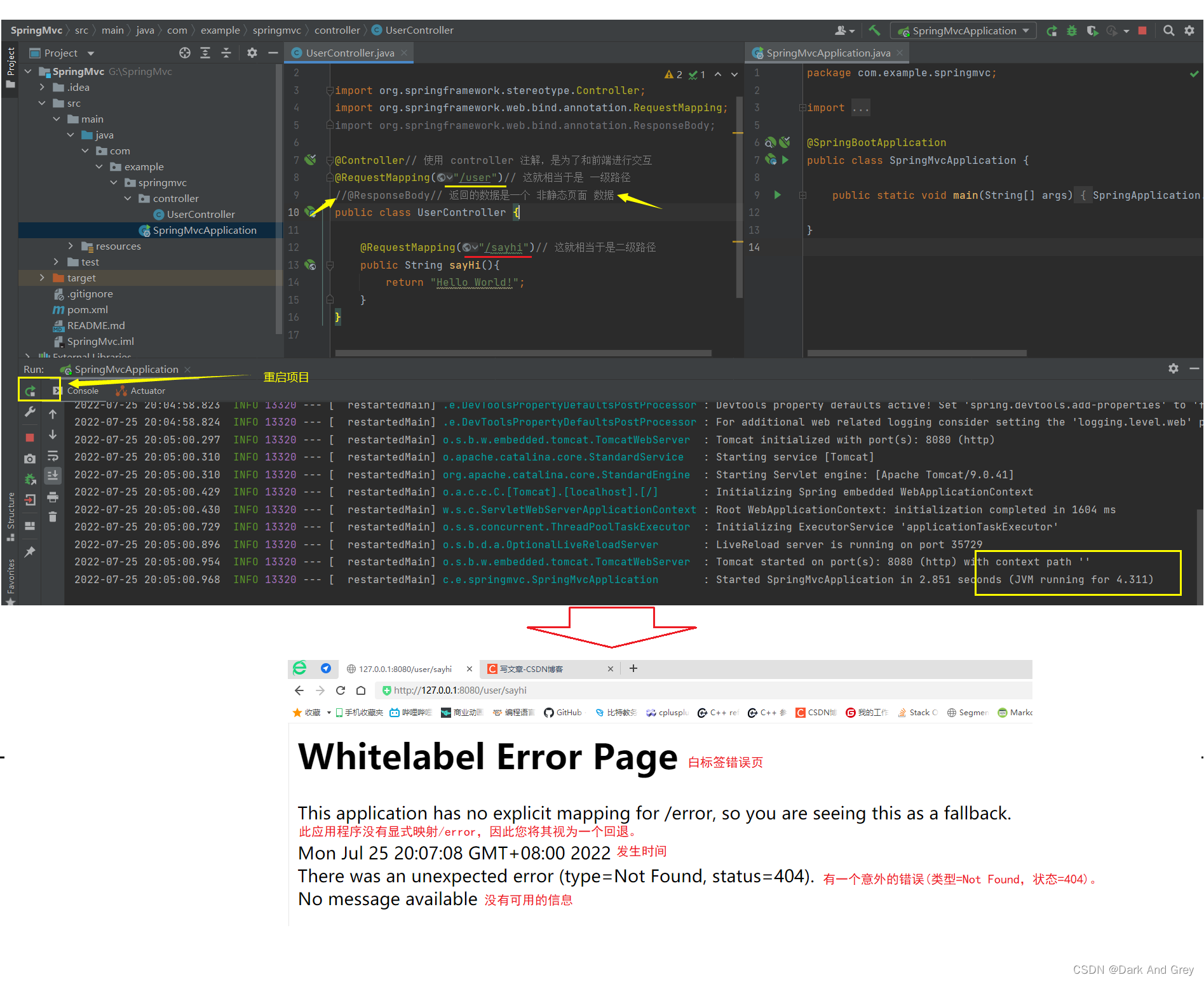Rerun SpringMvcApplication in Run panel
Screen dimensions: 1204x982
(x=30, y=391)
